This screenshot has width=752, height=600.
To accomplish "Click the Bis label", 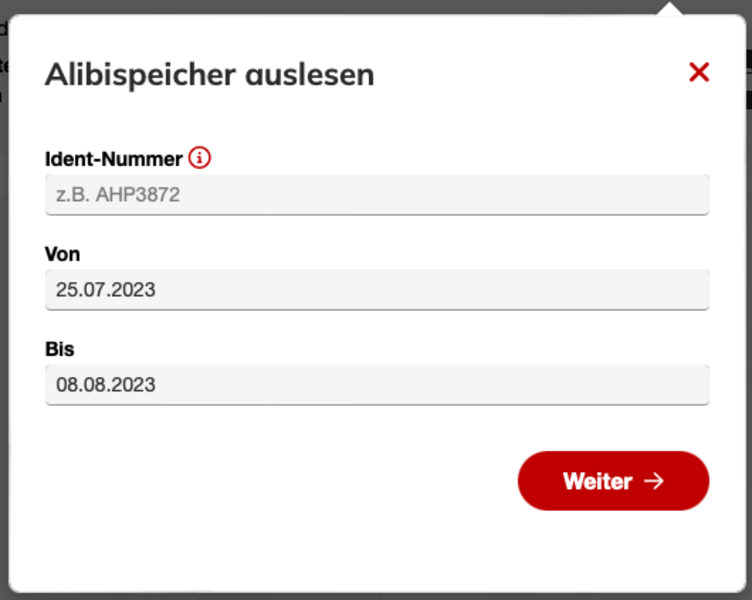I will [60, 349].
